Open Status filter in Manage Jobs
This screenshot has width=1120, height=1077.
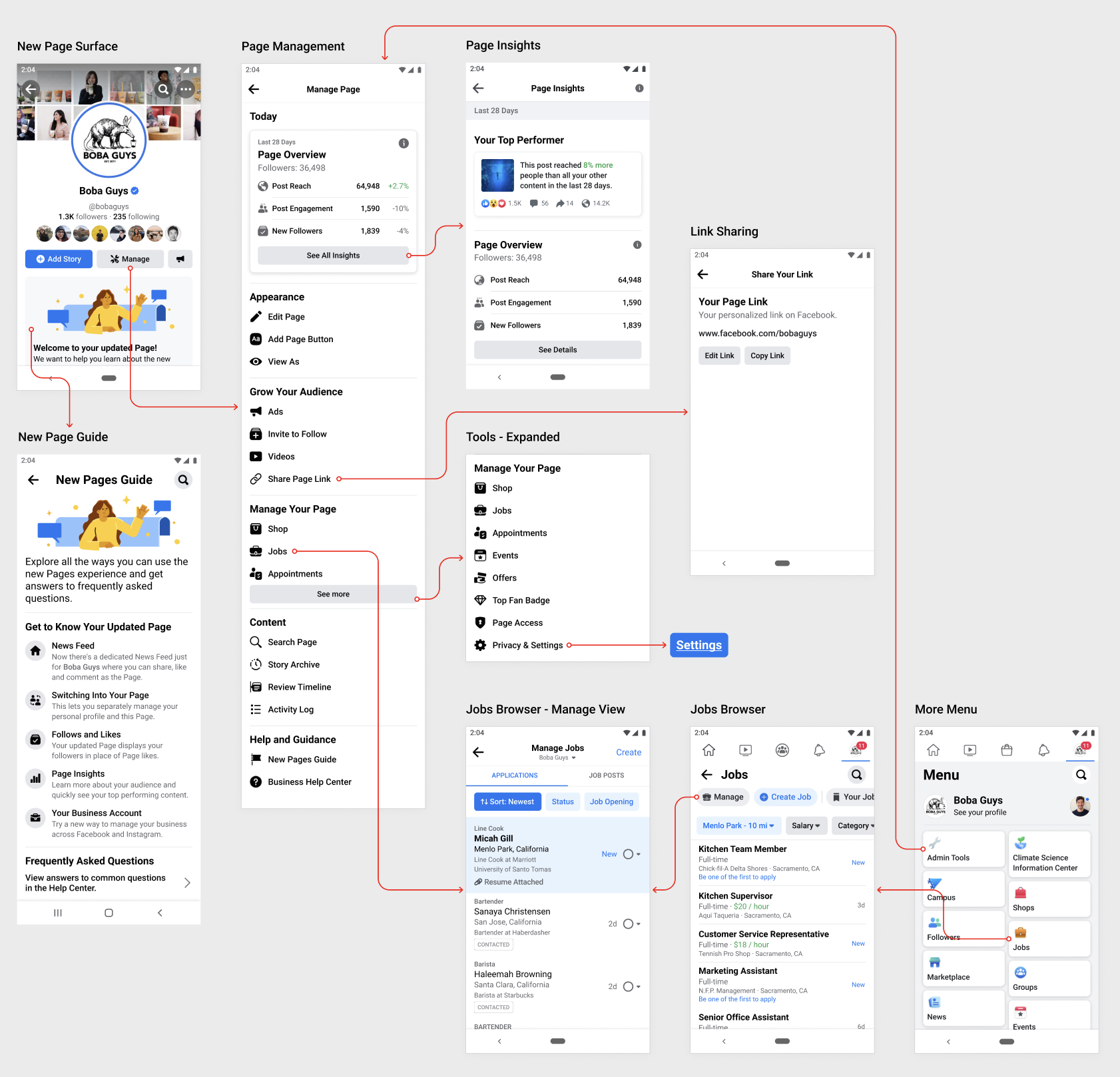pyautogui.click(x=563, y=802)
